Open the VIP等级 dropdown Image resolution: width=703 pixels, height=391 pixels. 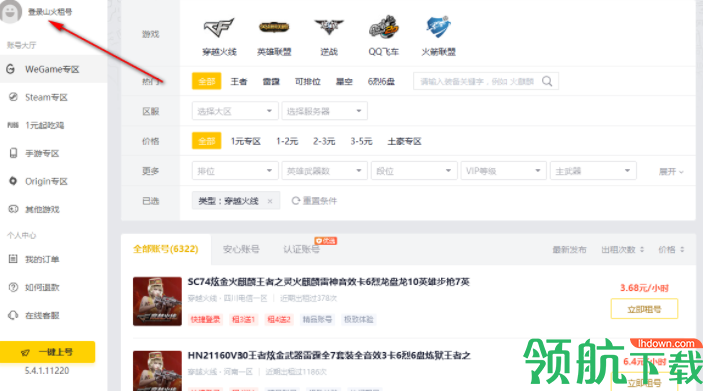503,171
